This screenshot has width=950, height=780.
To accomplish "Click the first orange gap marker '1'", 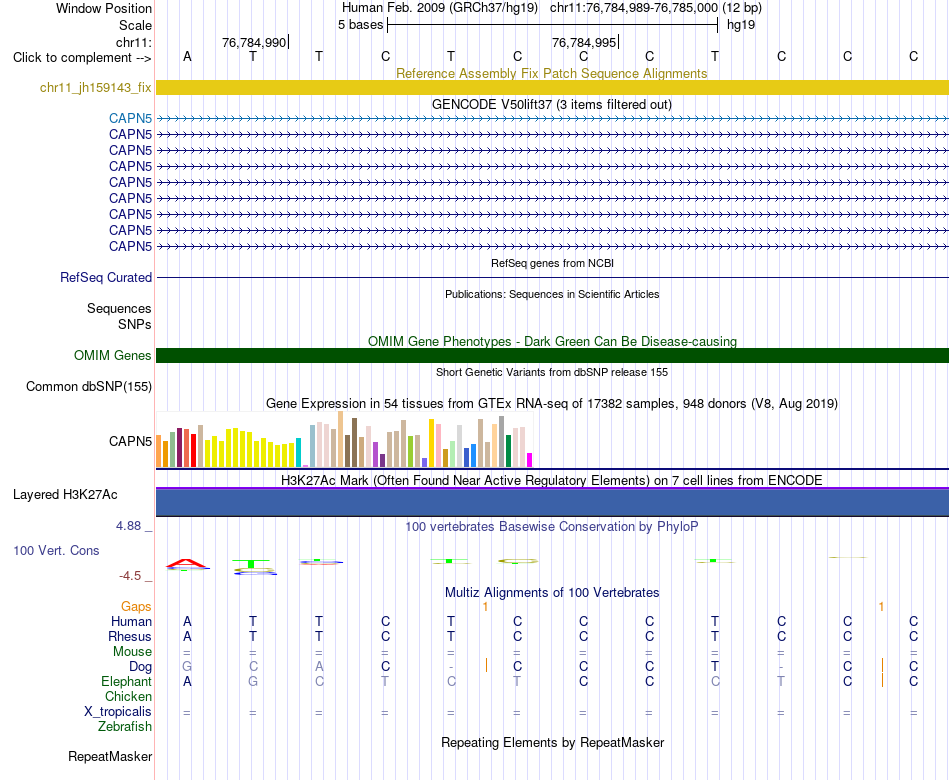I will 485,606.
